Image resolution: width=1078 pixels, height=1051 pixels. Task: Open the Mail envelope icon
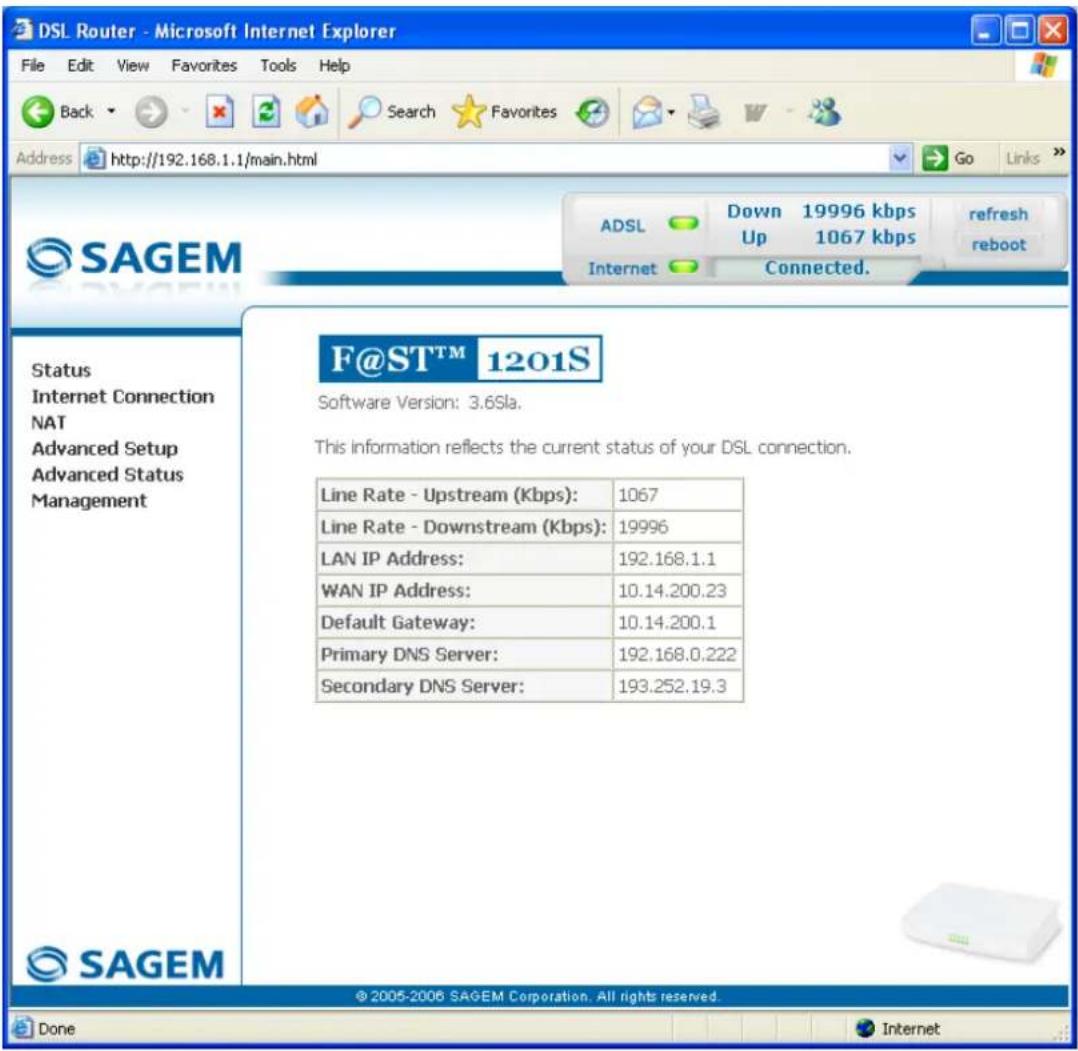tap(647, 112)
